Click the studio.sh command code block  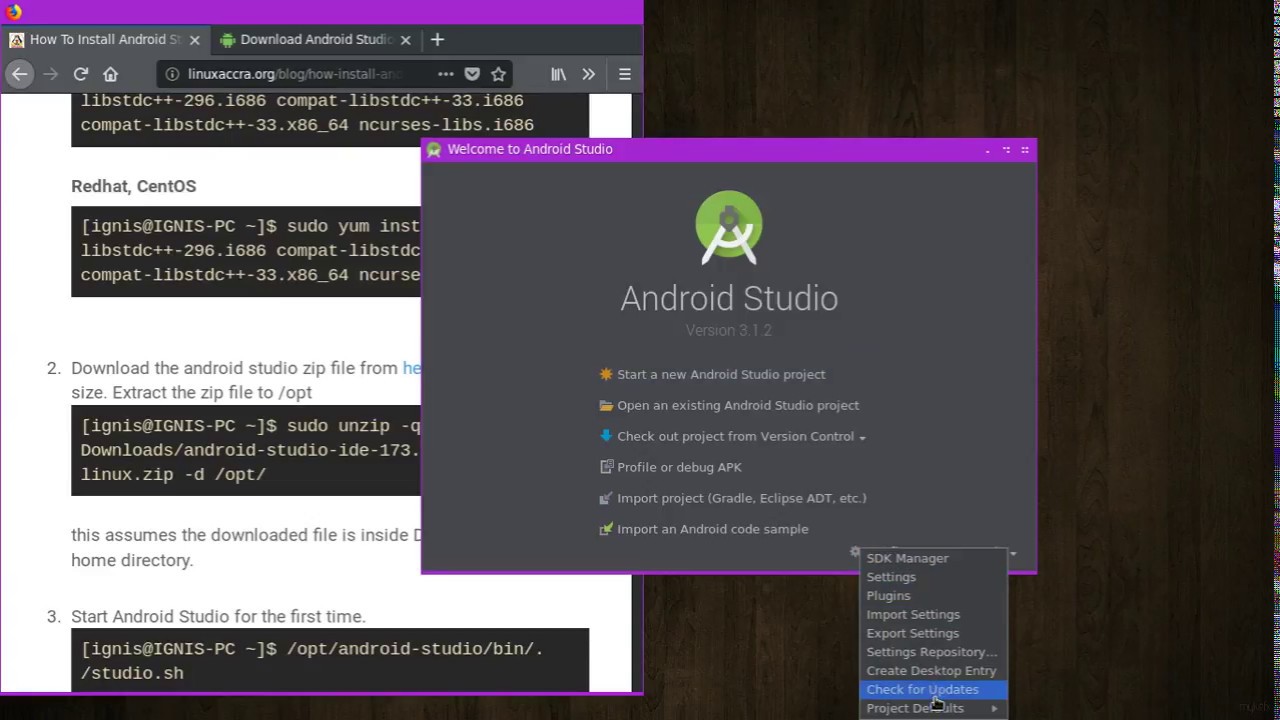tap(330, 660)
